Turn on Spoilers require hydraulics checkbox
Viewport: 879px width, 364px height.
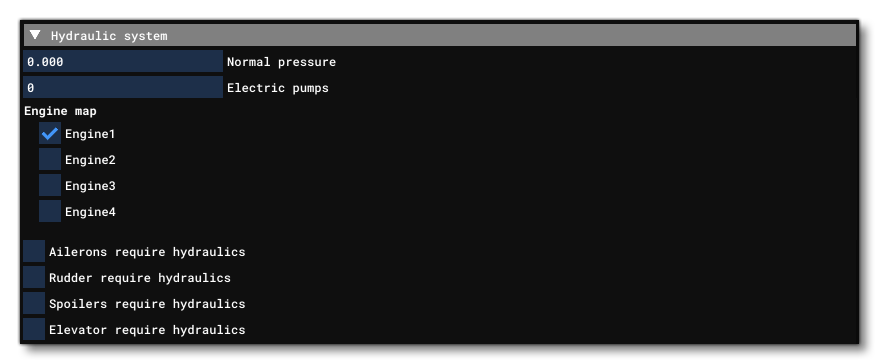click(34, 303)
